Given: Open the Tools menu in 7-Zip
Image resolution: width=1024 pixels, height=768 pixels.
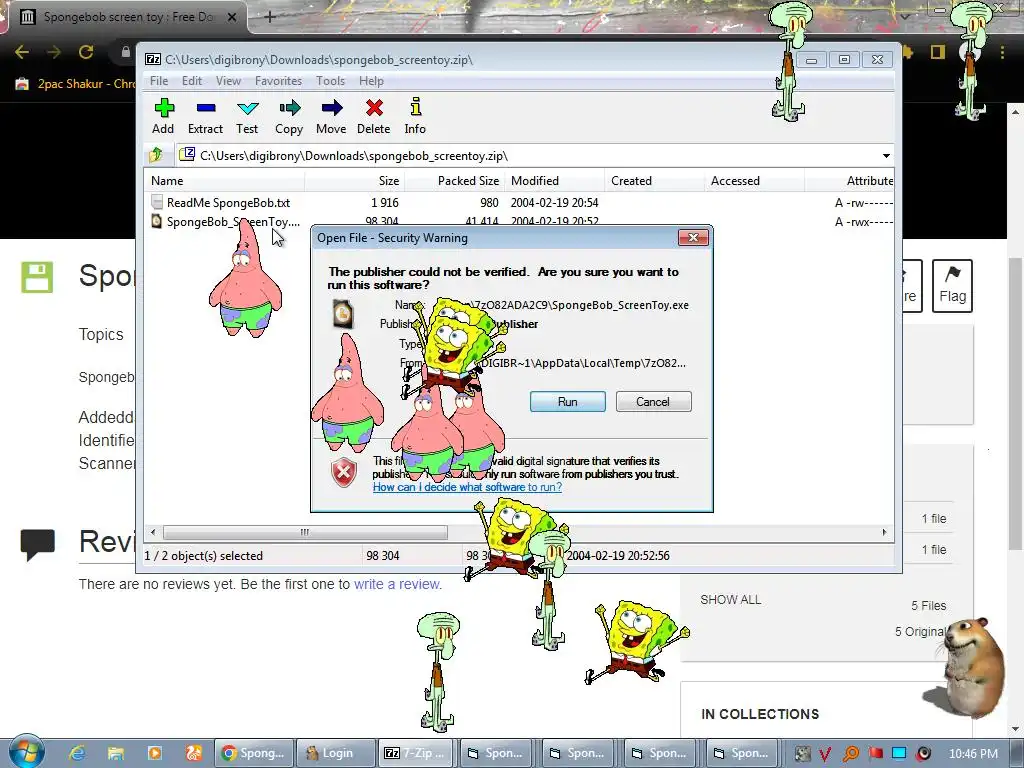Looking at the screenshot, I should coord(330,81).
